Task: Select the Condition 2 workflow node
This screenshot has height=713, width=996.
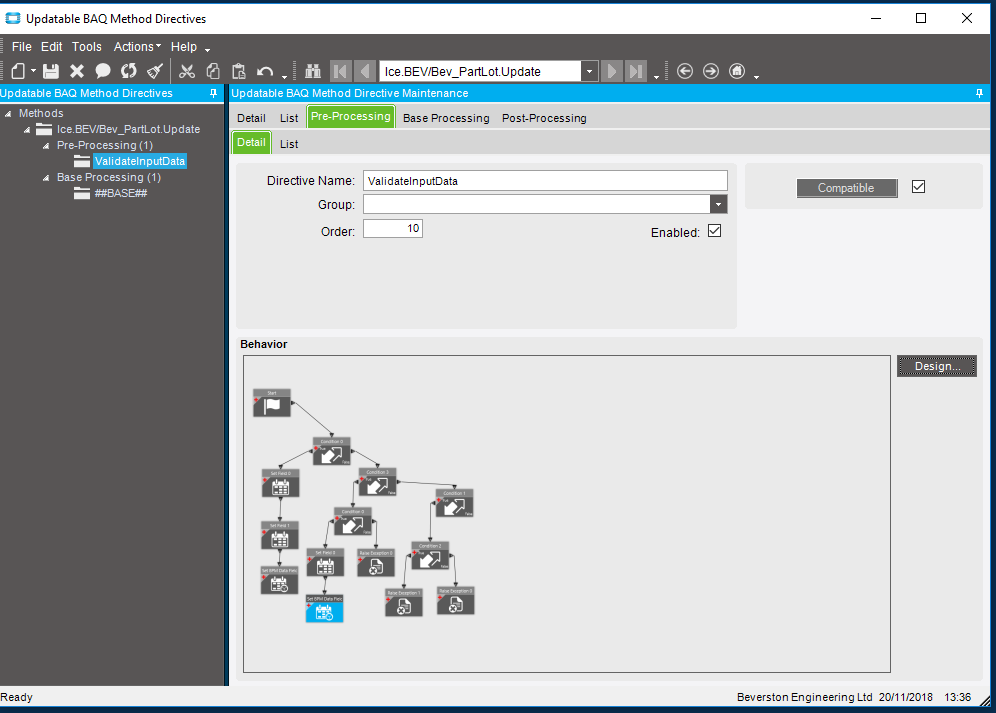Action: tap(430, 556)
